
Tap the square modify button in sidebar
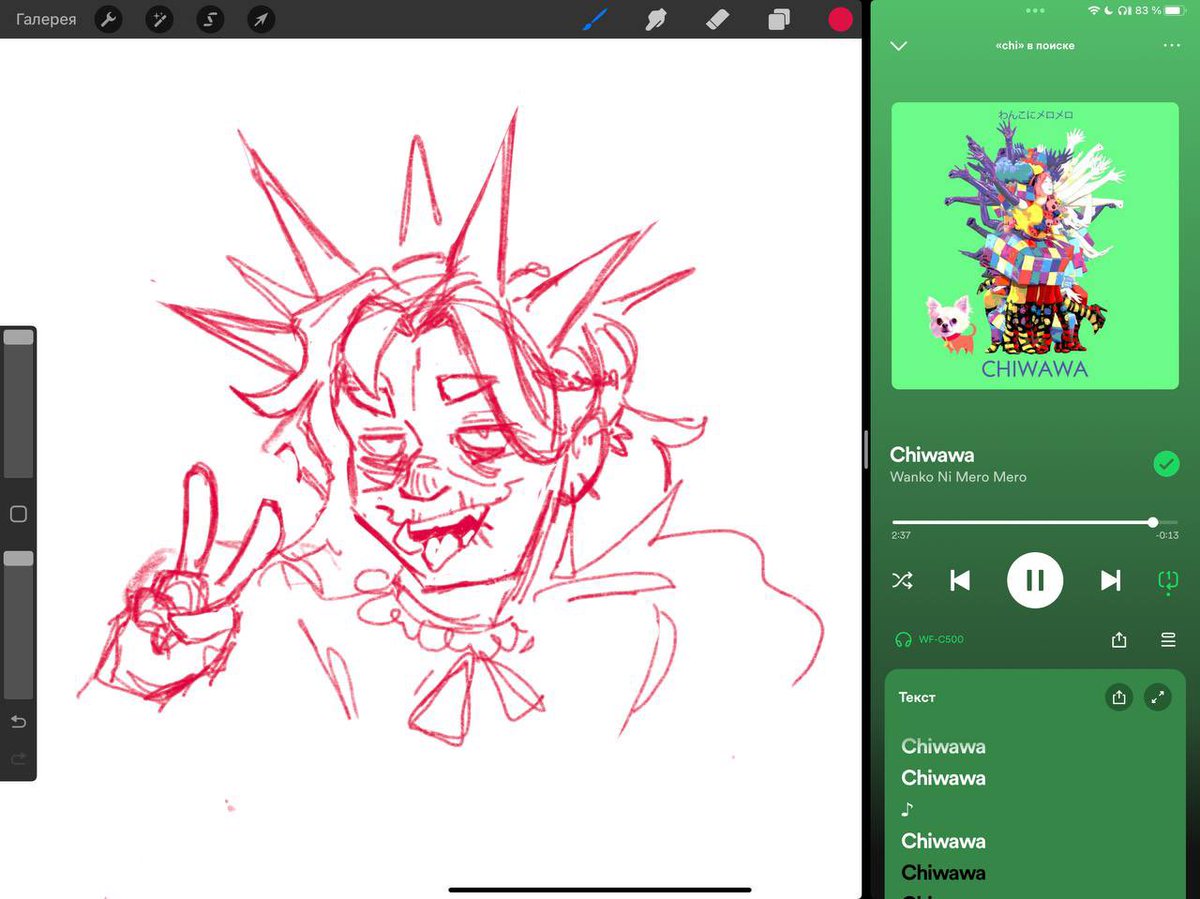tap(18, 514)
